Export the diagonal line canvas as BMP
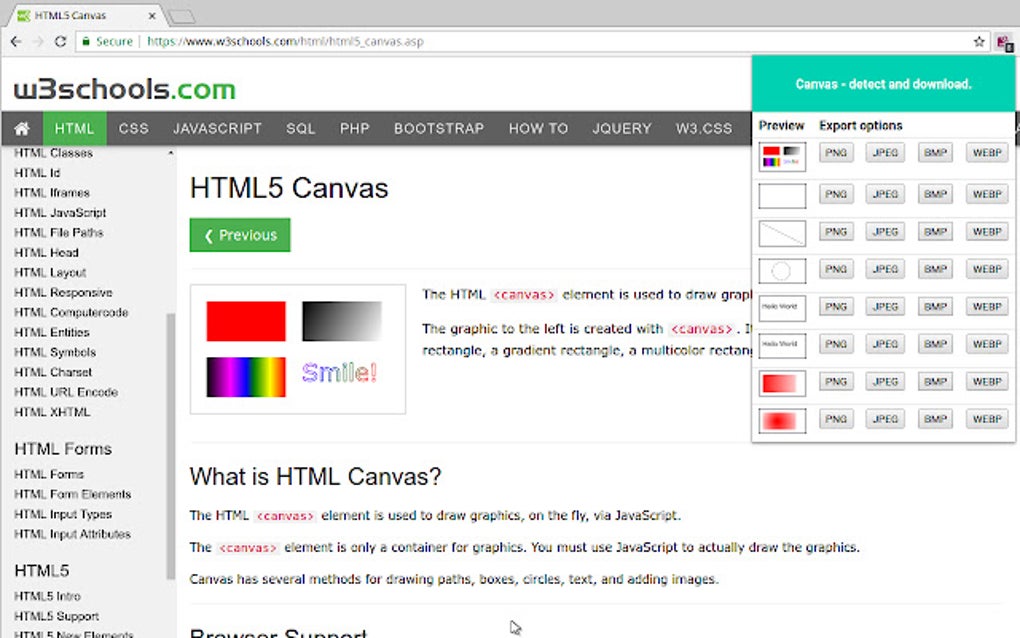The image size is (1020, 638). (x=935, y=232)
